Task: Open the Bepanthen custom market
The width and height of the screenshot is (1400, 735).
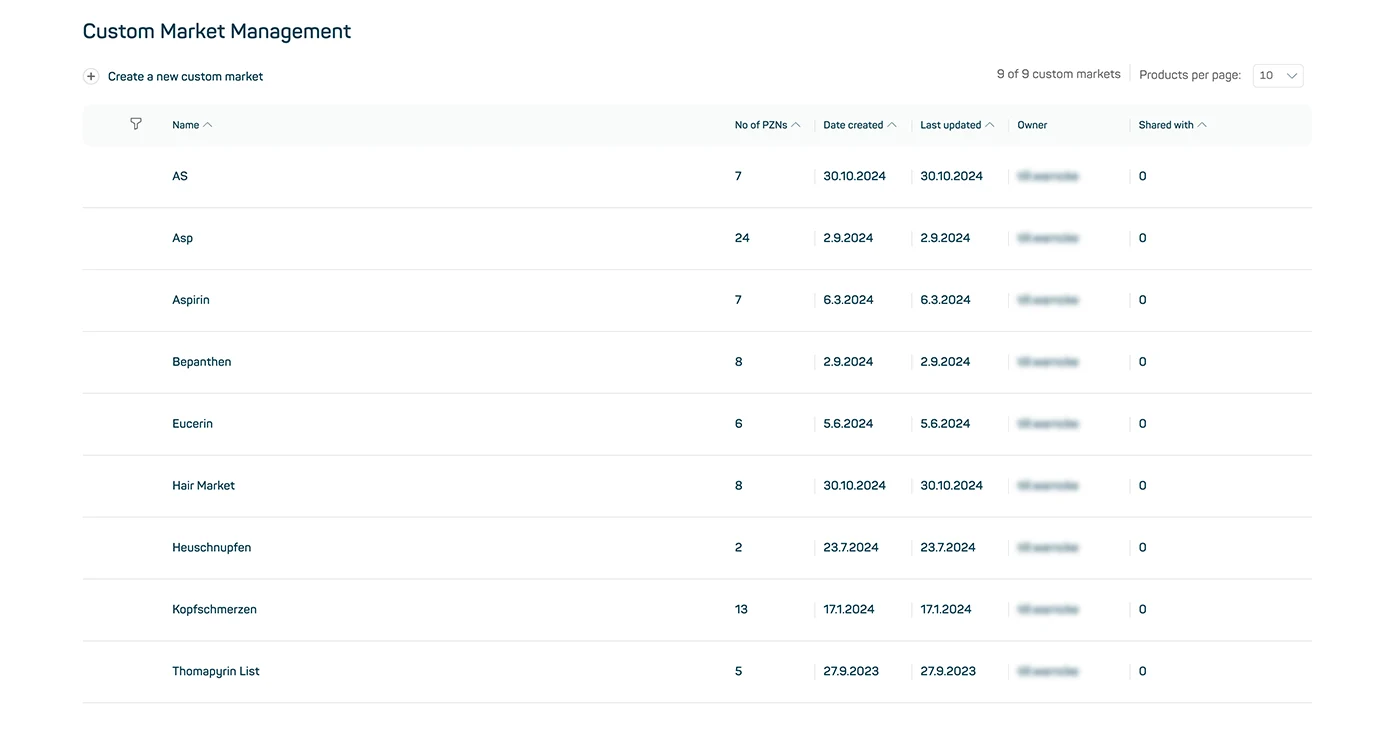Action: [202, 362]
